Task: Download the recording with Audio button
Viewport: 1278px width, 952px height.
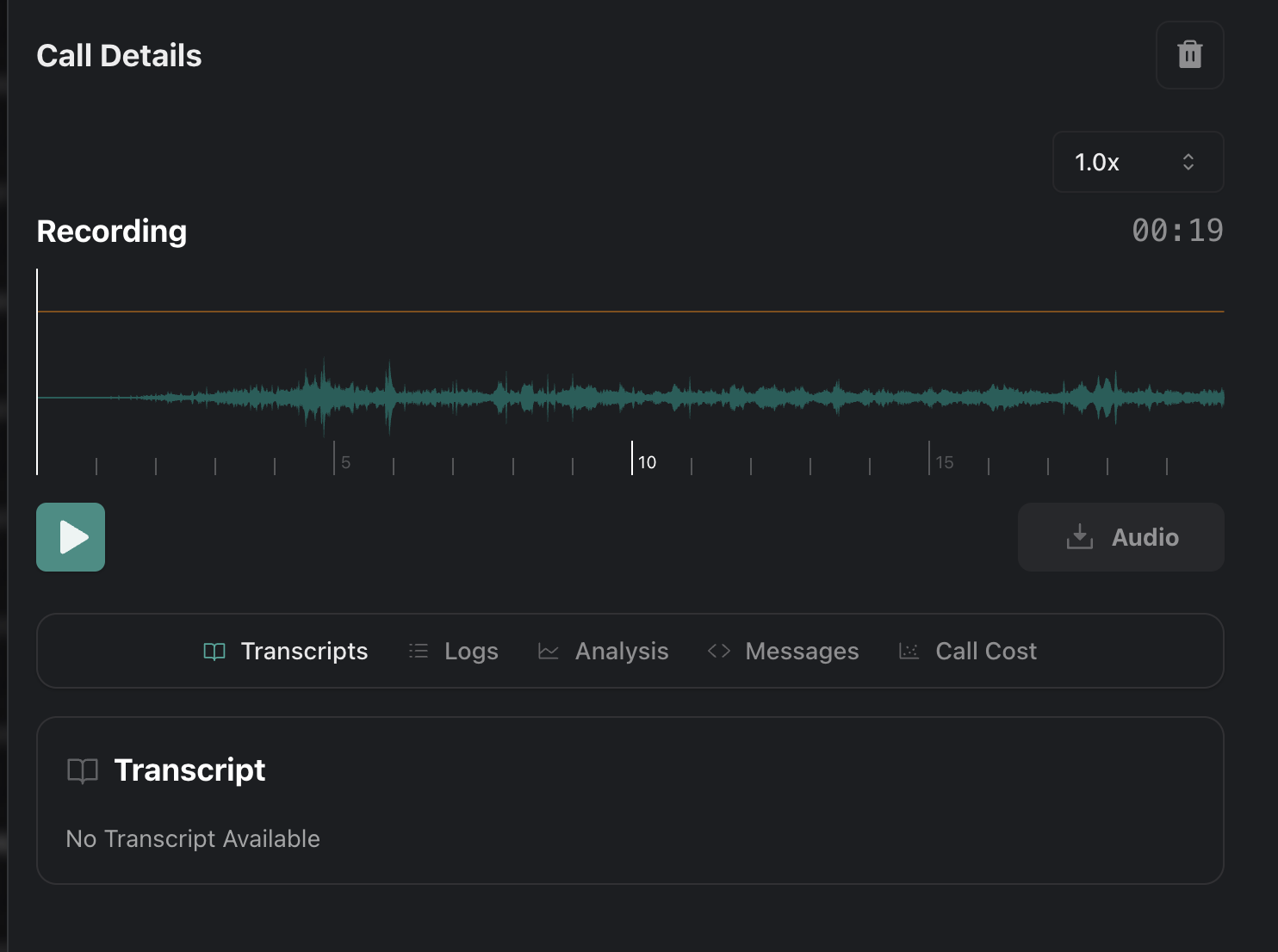Action: coord(1120,537)
